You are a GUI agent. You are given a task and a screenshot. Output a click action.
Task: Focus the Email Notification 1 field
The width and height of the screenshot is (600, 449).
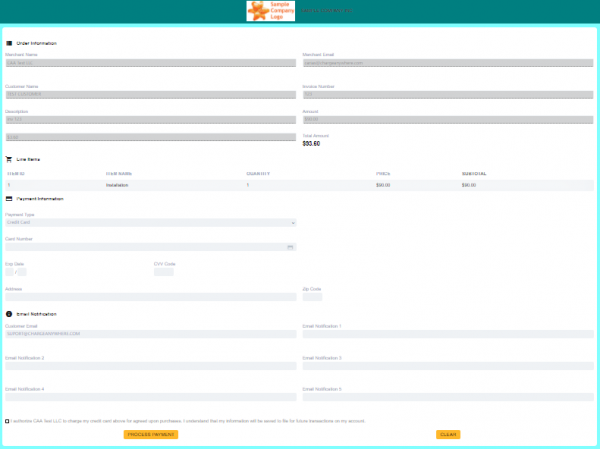click(448, 334)
